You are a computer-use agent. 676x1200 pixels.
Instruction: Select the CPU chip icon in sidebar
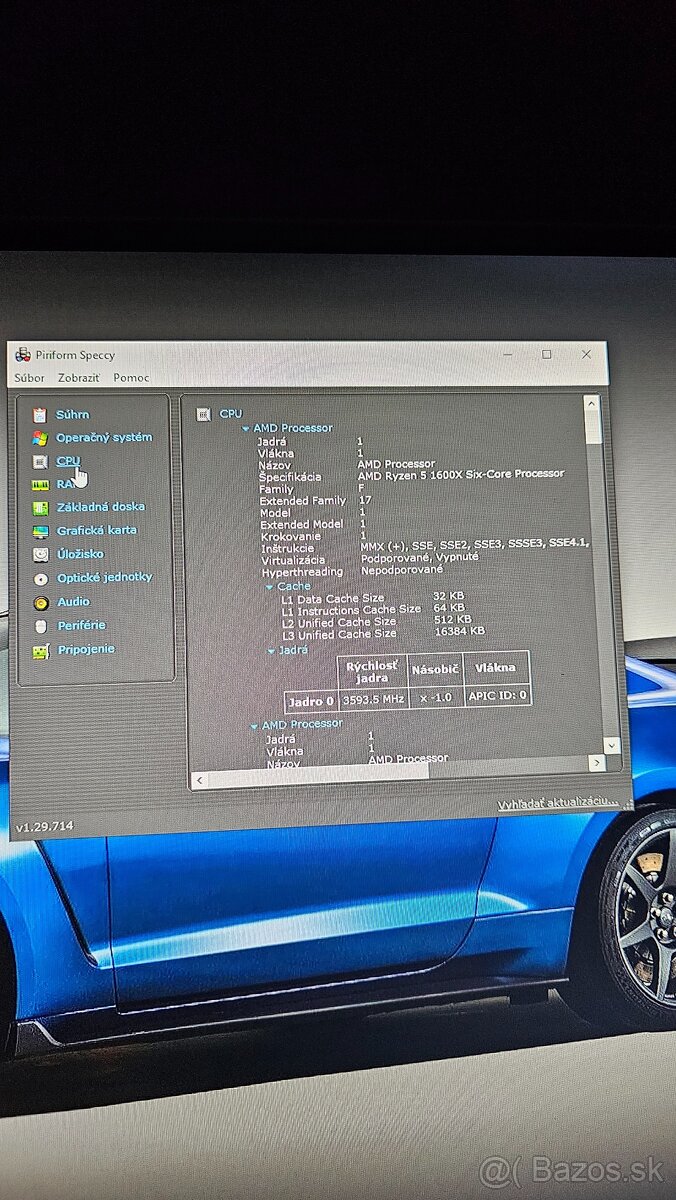point(39,461)
